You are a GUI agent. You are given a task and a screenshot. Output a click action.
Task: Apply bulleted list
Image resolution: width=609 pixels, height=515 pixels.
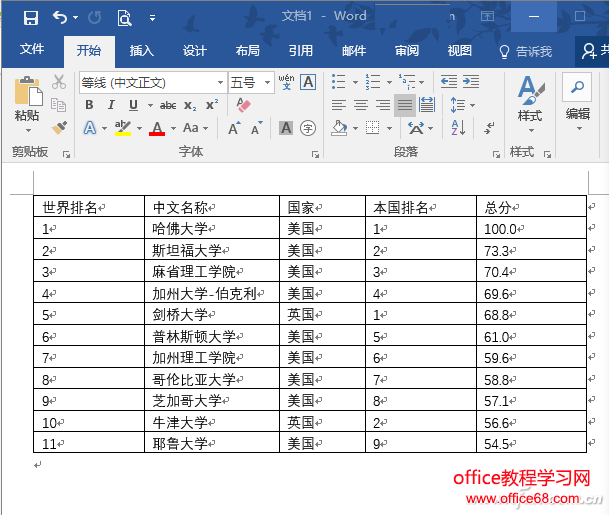[338, 82]
